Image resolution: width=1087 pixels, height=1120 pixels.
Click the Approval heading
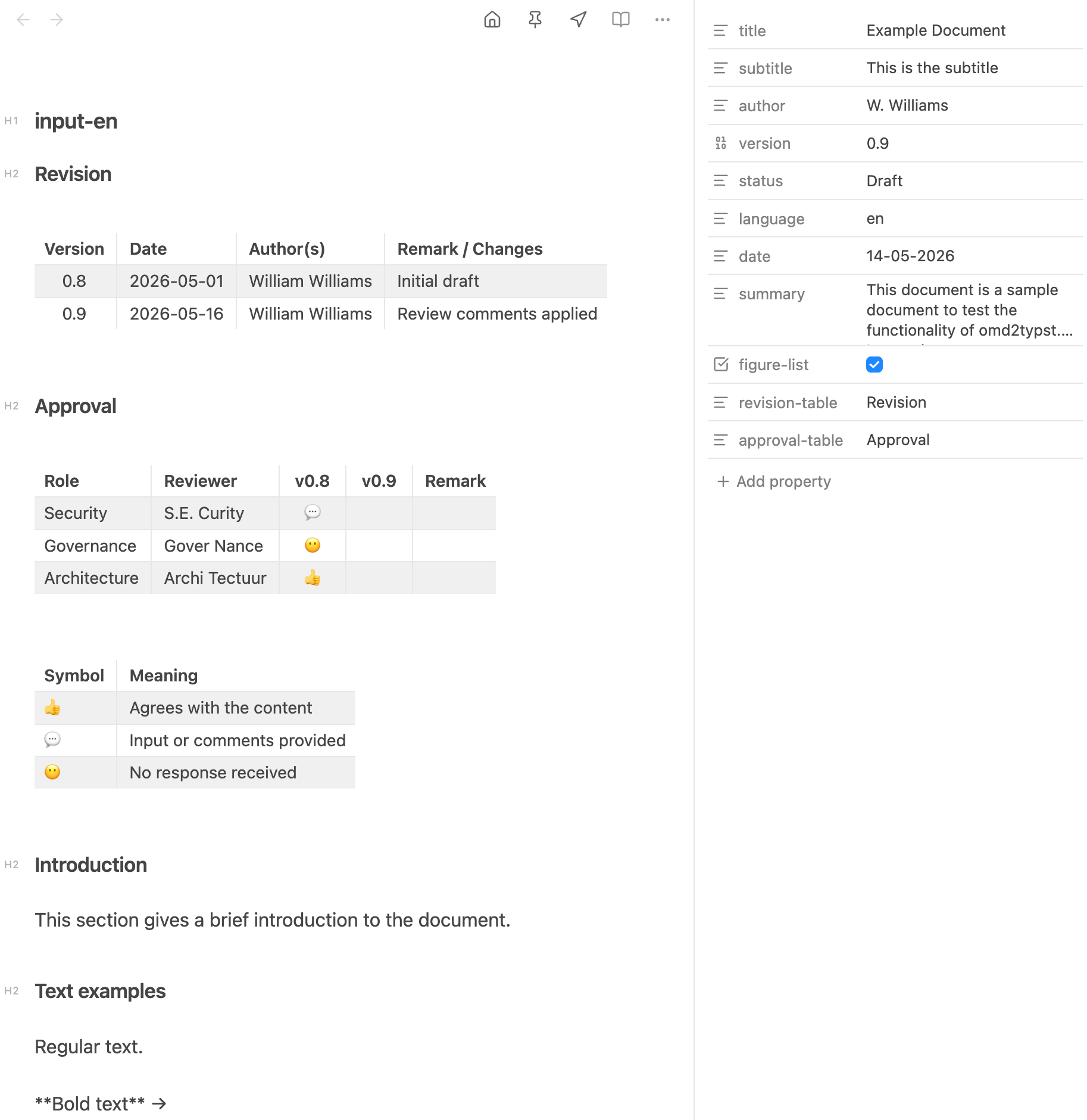pyautogui.click(x=76, y=406)
